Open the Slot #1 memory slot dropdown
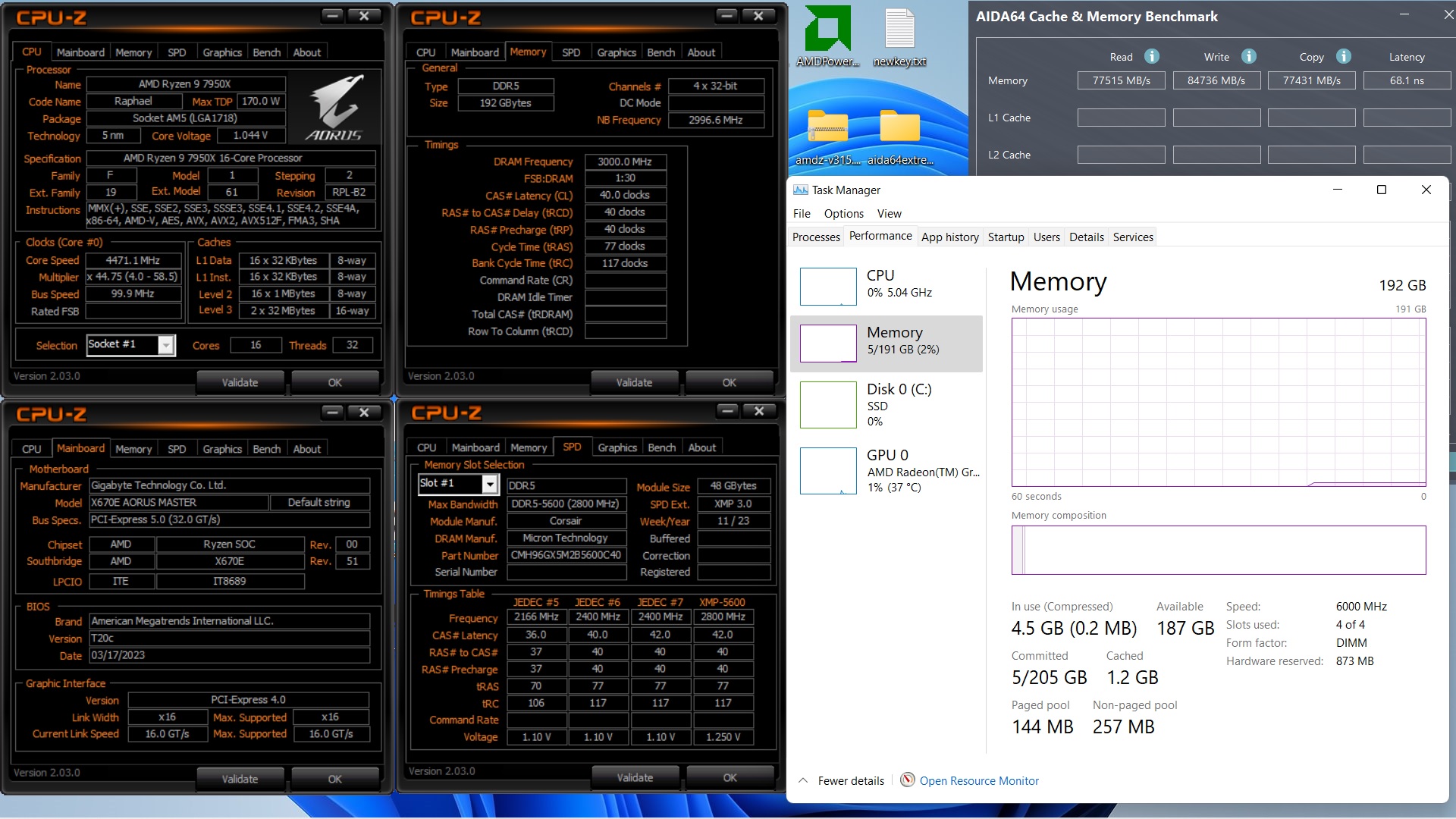The width and height of the screenshot is (1456, 819). (x=490, y=484)
